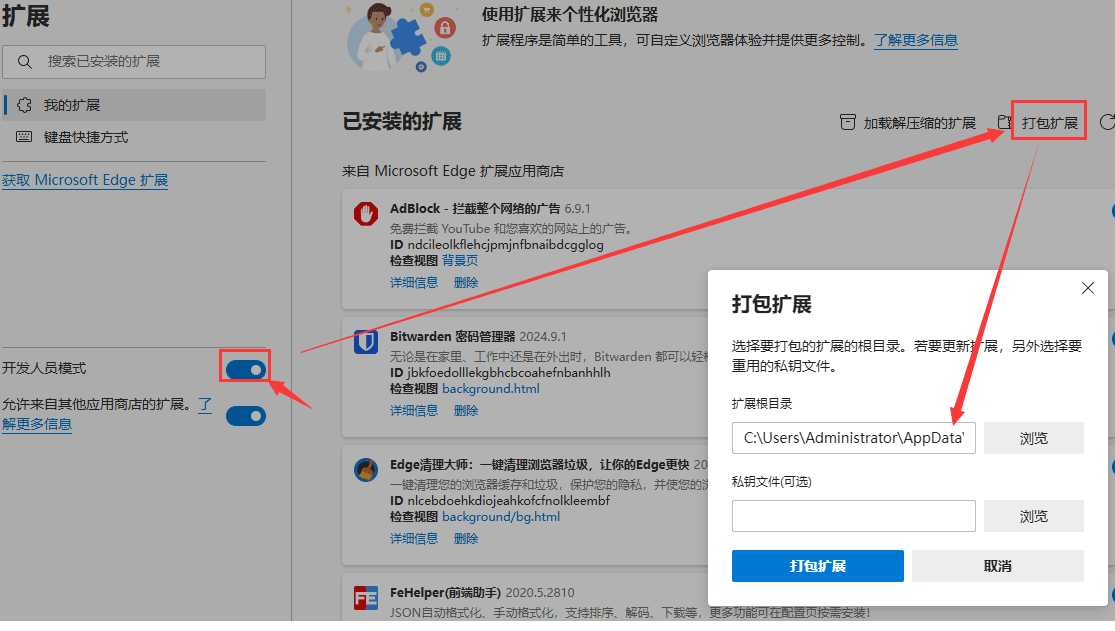Click the 扩展根目录 path field
1115x631 pixels.
pyautogui.click(x=853, y=438)
